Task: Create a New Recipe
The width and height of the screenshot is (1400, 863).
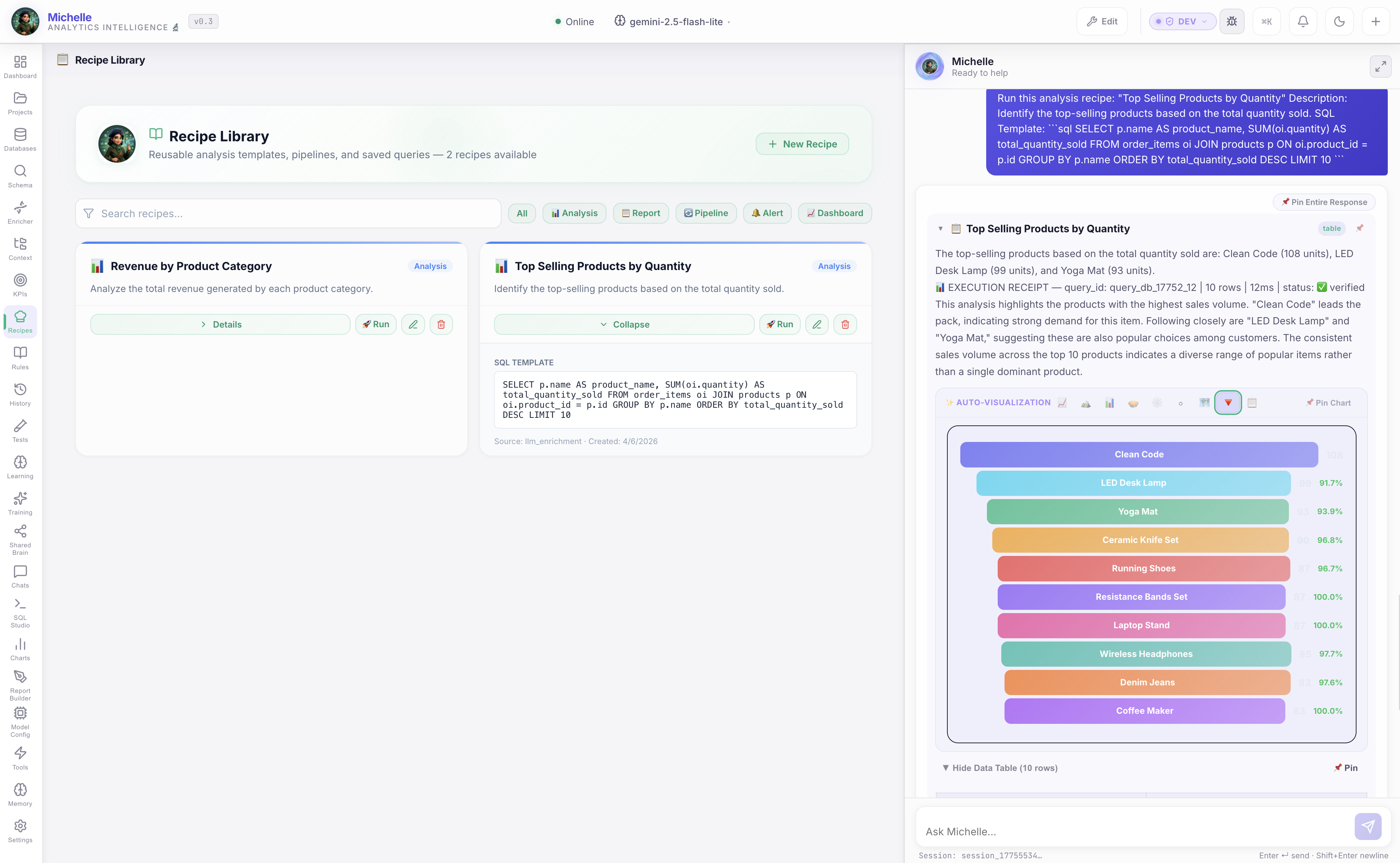Action: 802,144
